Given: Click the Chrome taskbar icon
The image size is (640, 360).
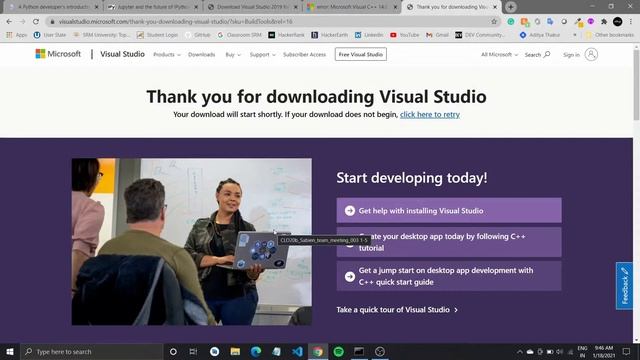Looking at the screenshot, I should [318, 351].
